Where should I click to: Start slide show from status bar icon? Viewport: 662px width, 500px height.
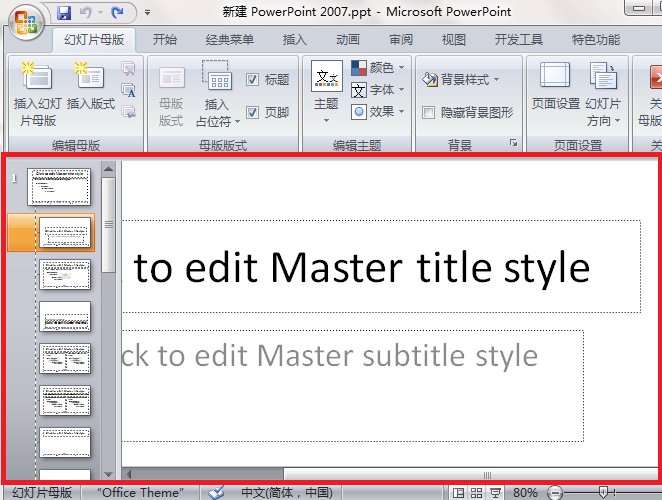[495, 492]
